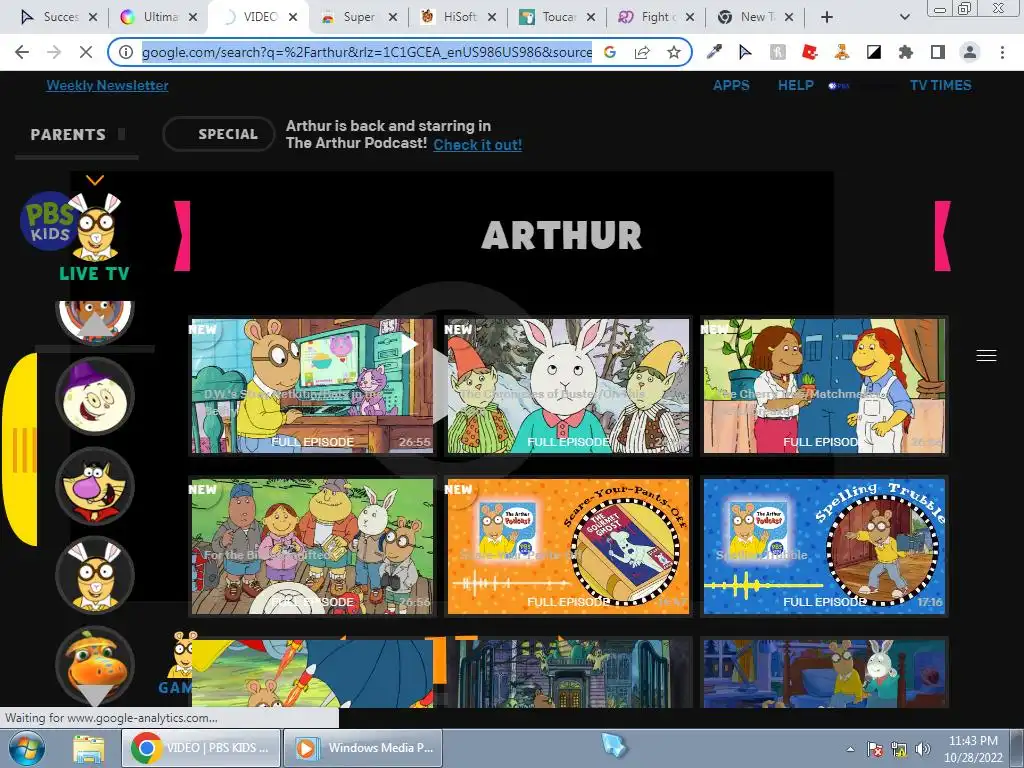This screenshot has width=1024, height=768.
Task: Select the orange dinosaur show icon
Action: [x=95, y=664]
